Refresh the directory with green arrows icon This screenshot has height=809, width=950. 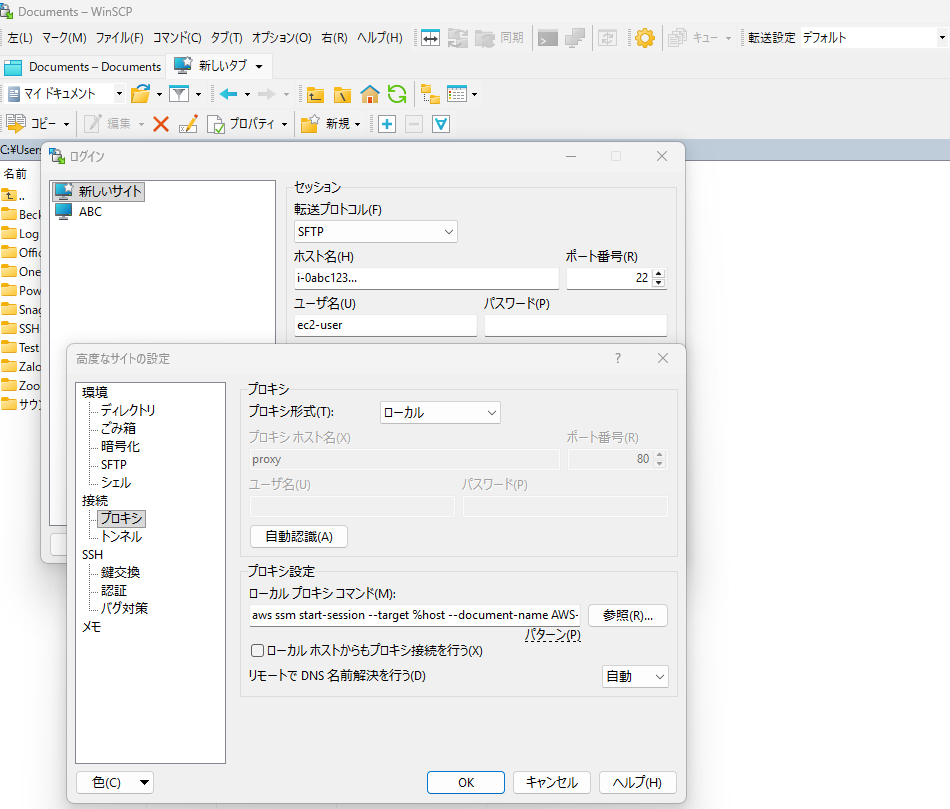397,94
